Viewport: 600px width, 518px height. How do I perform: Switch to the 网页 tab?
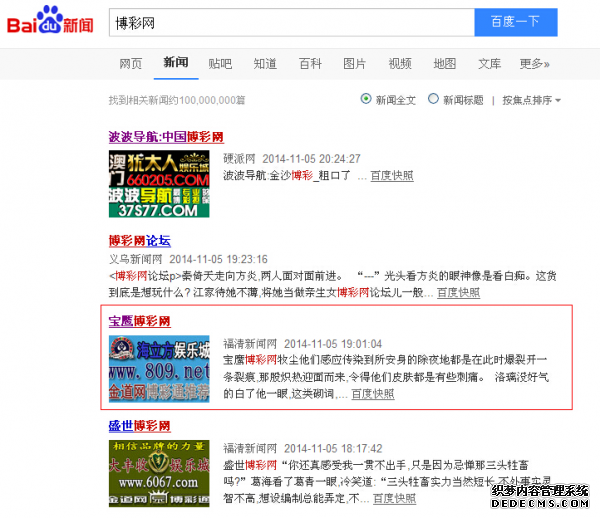[x=131, y=64]
